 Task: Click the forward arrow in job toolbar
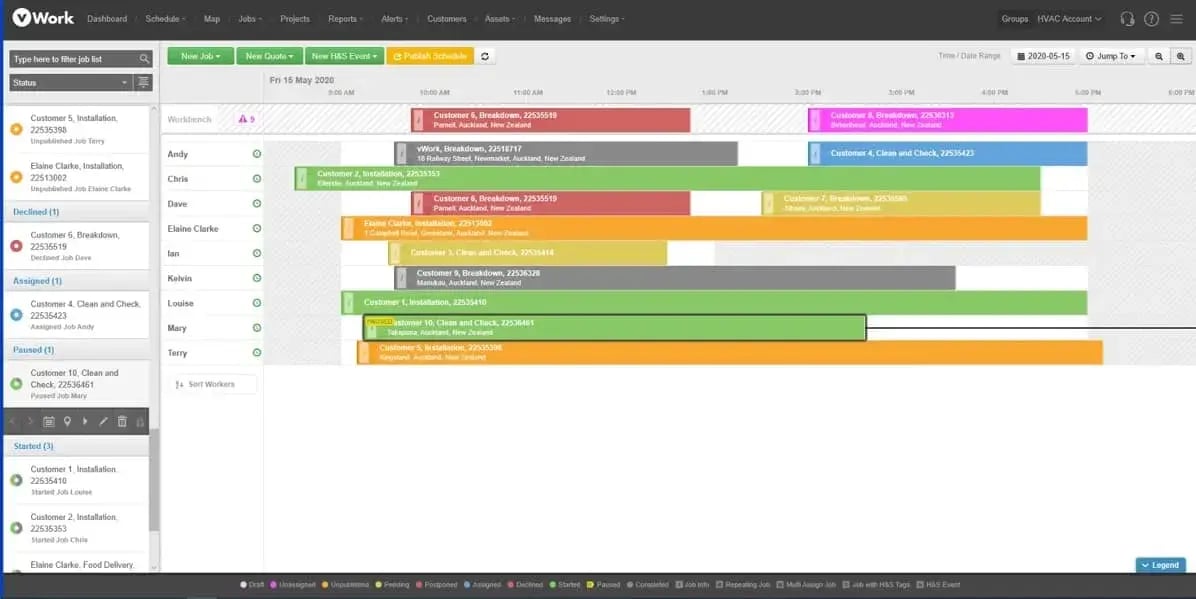[31, 421]
